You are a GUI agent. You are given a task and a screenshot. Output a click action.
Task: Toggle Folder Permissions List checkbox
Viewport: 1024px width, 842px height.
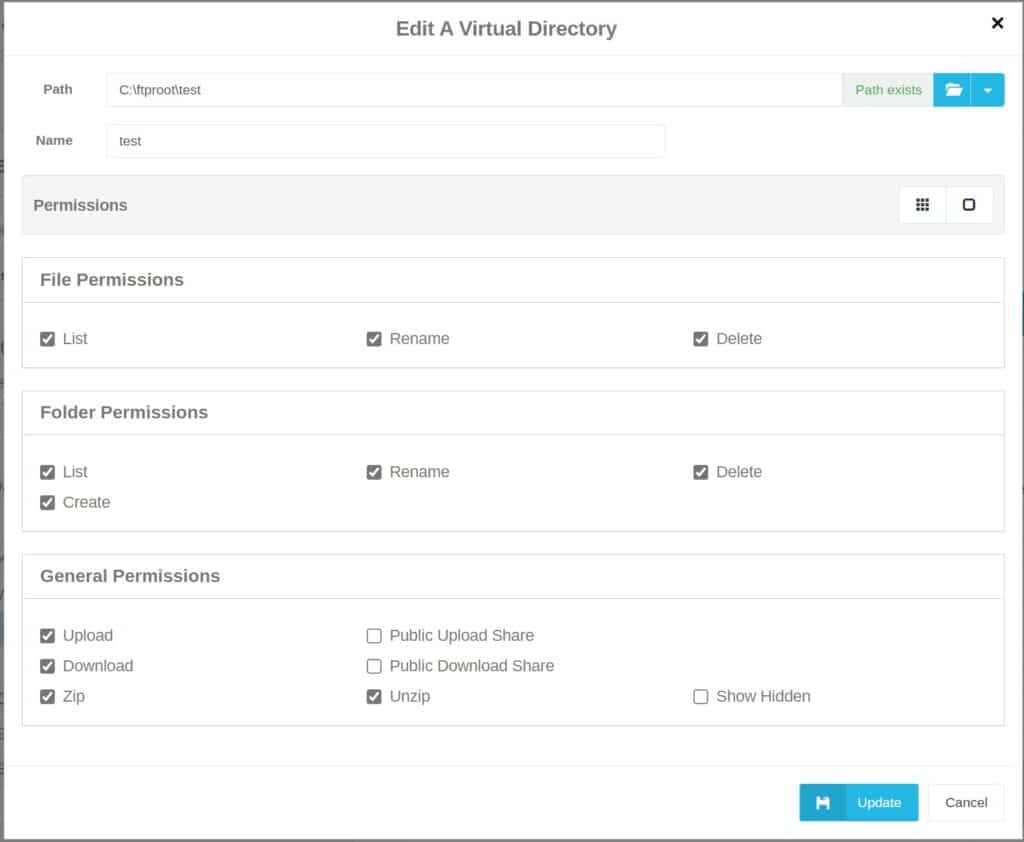pos(47,472)
